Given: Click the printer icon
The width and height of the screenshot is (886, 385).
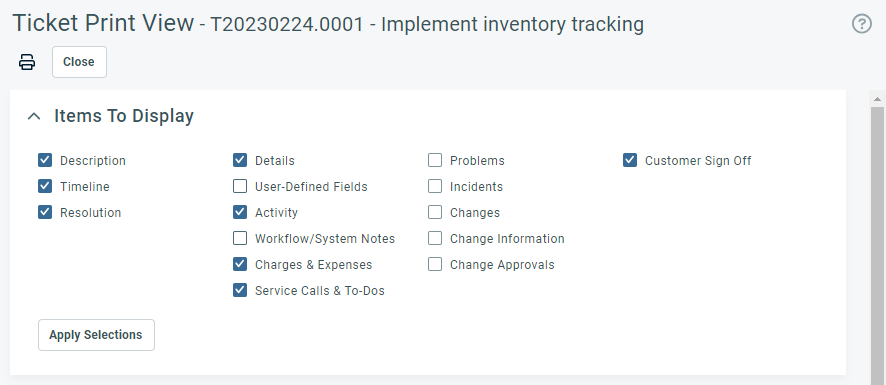Looking at the screenshot, I should pyautogui.click(x=27, y=62).
